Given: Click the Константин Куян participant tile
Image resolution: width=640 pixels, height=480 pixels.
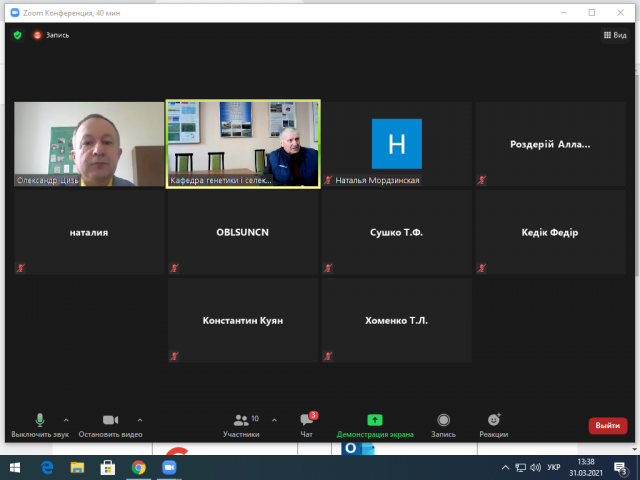Looking at the screenshot, I should point(243,320).
